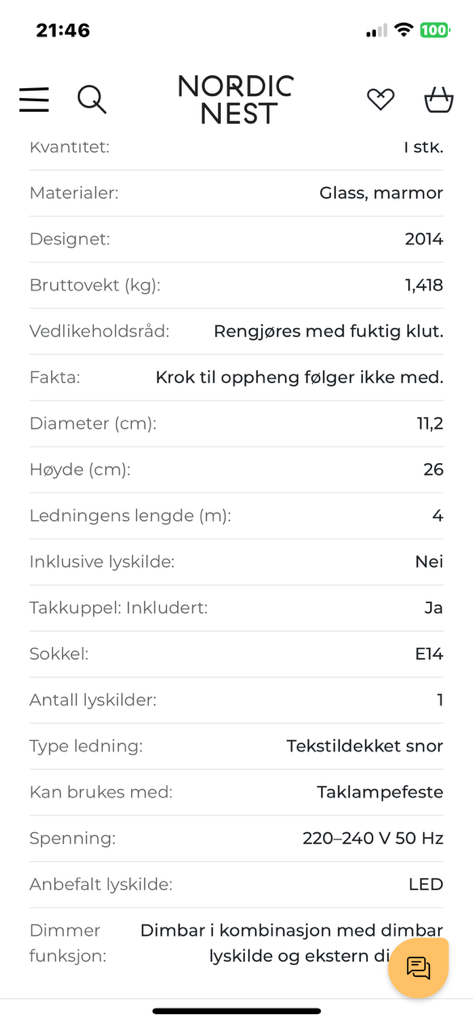Tap the iOS home indicator bar
Screen dimensions: 473x1024
click(x=236, y=1011)
